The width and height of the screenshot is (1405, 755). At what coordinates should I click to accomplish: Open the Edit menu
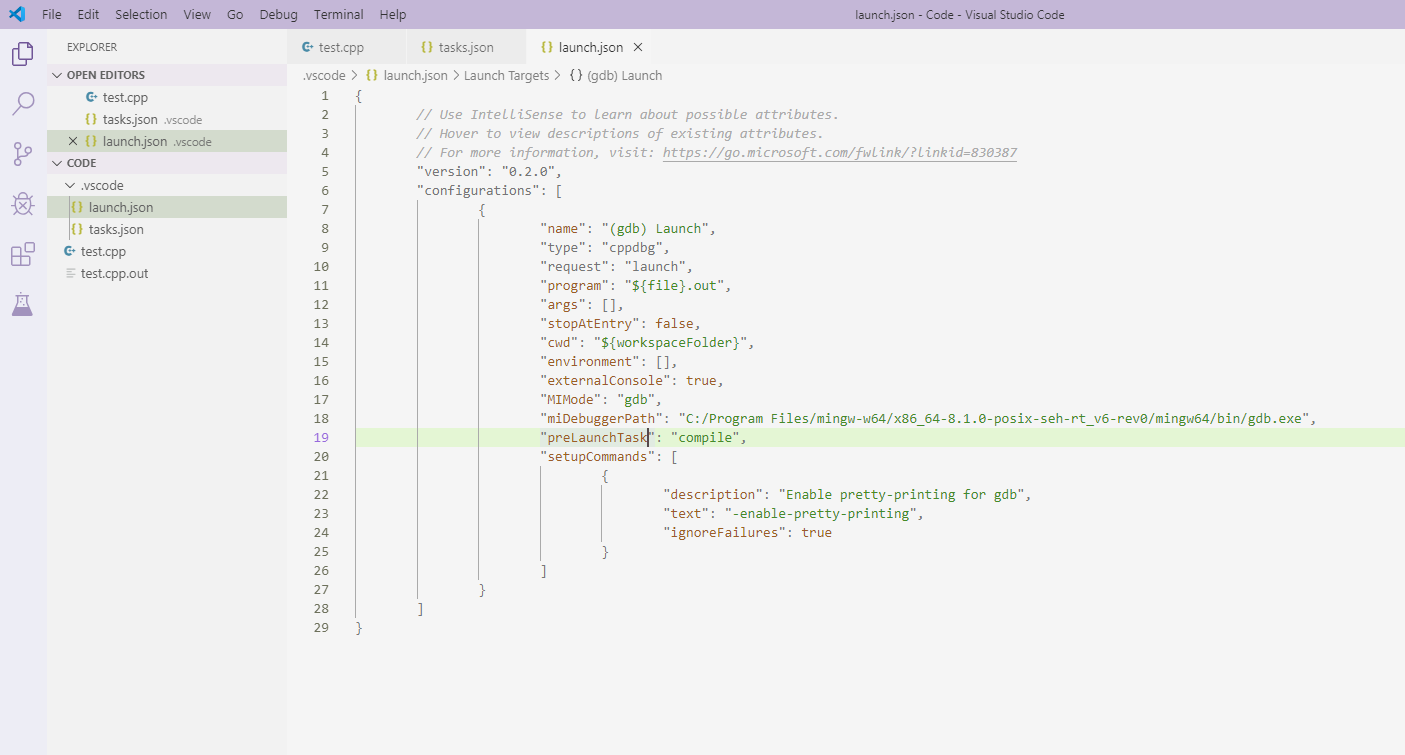pyautogui.click(x=88, y=15)
